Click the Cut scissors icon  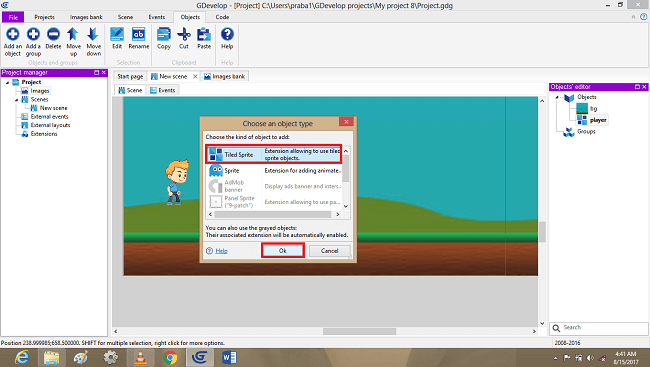(184, 34)
